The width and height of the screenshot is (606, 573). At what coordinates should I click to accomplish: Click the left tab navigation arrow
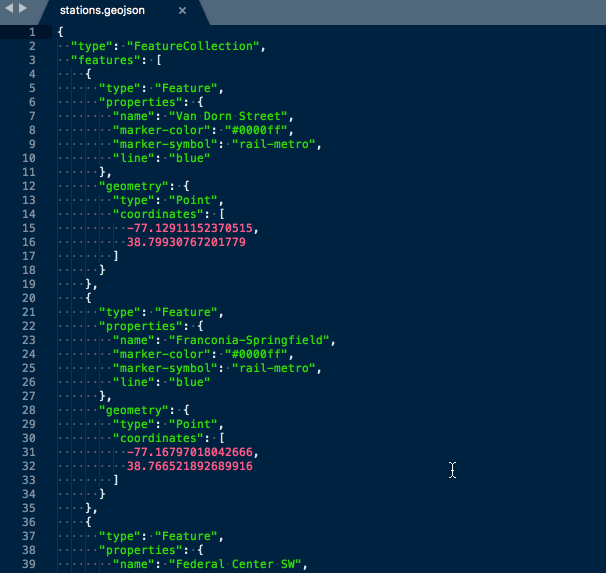click(10, 8)
